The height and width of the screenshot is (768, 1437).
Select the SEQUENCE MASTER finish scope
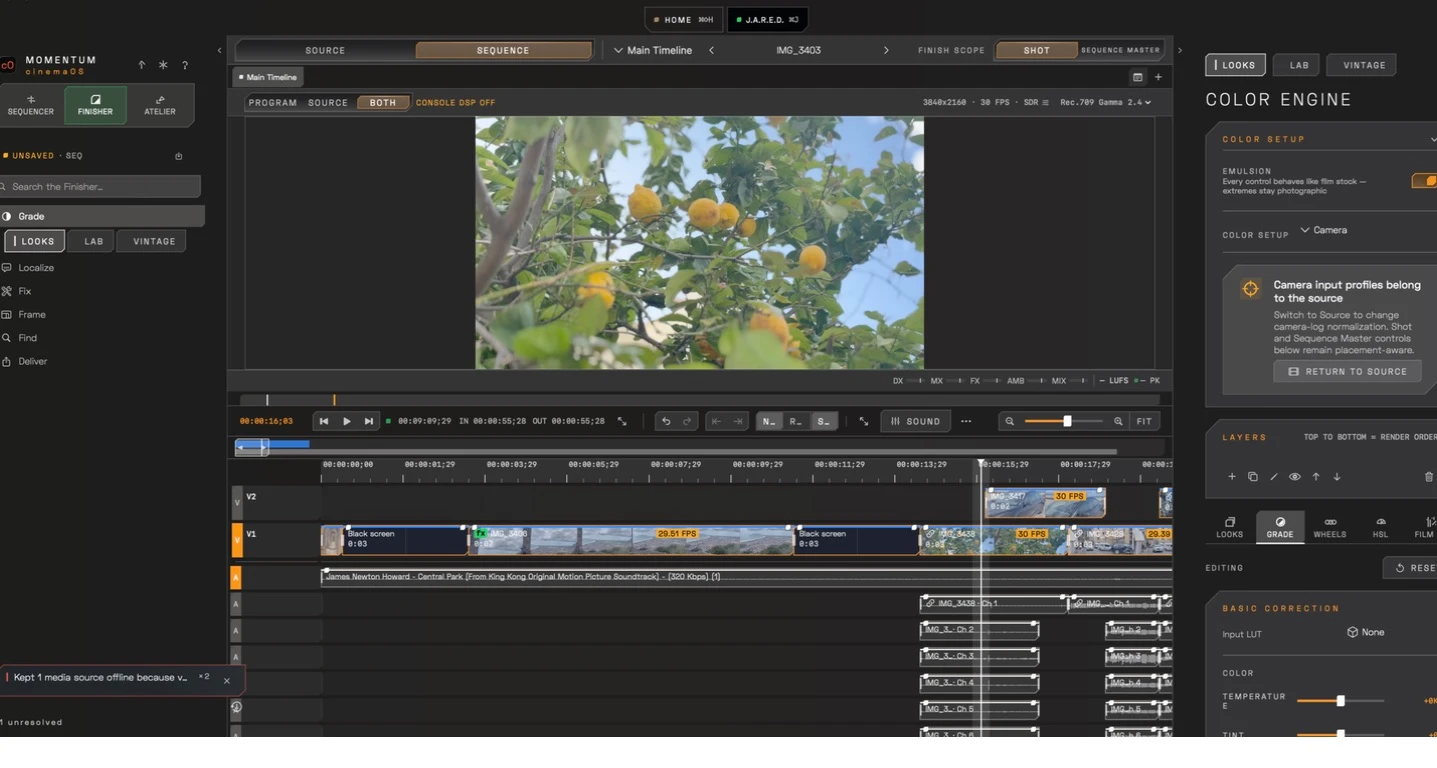tap(1120, 50)
